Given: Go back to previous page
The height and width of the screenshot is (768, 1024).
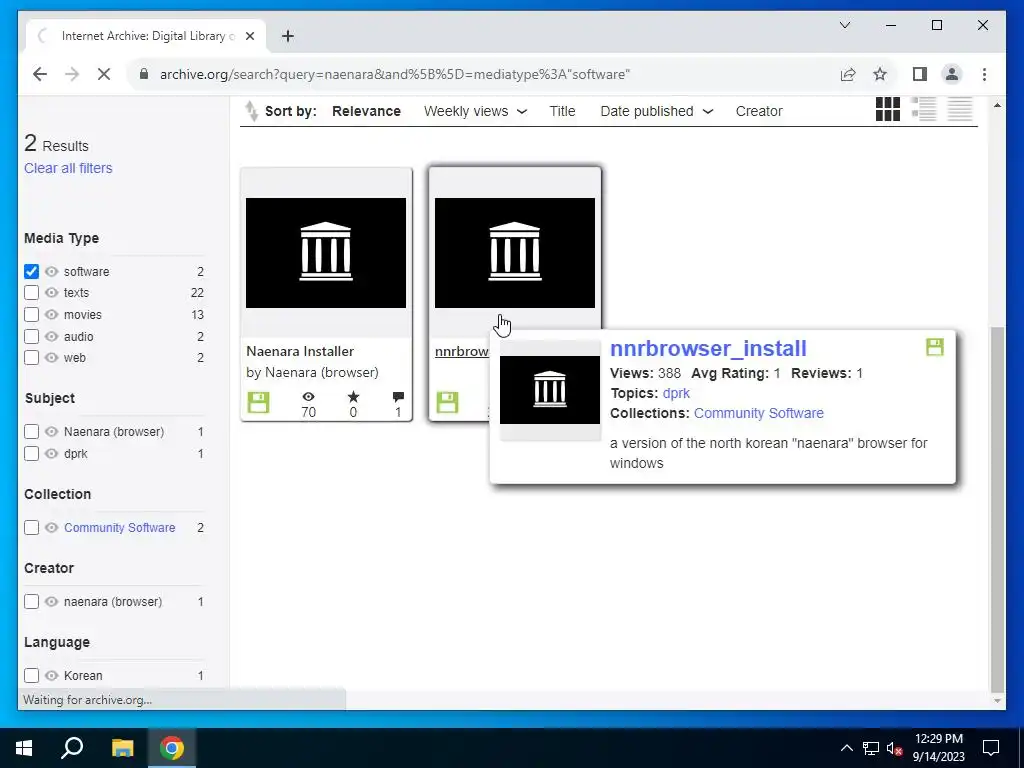Looking at the screenshot, I should click(40, 74).
